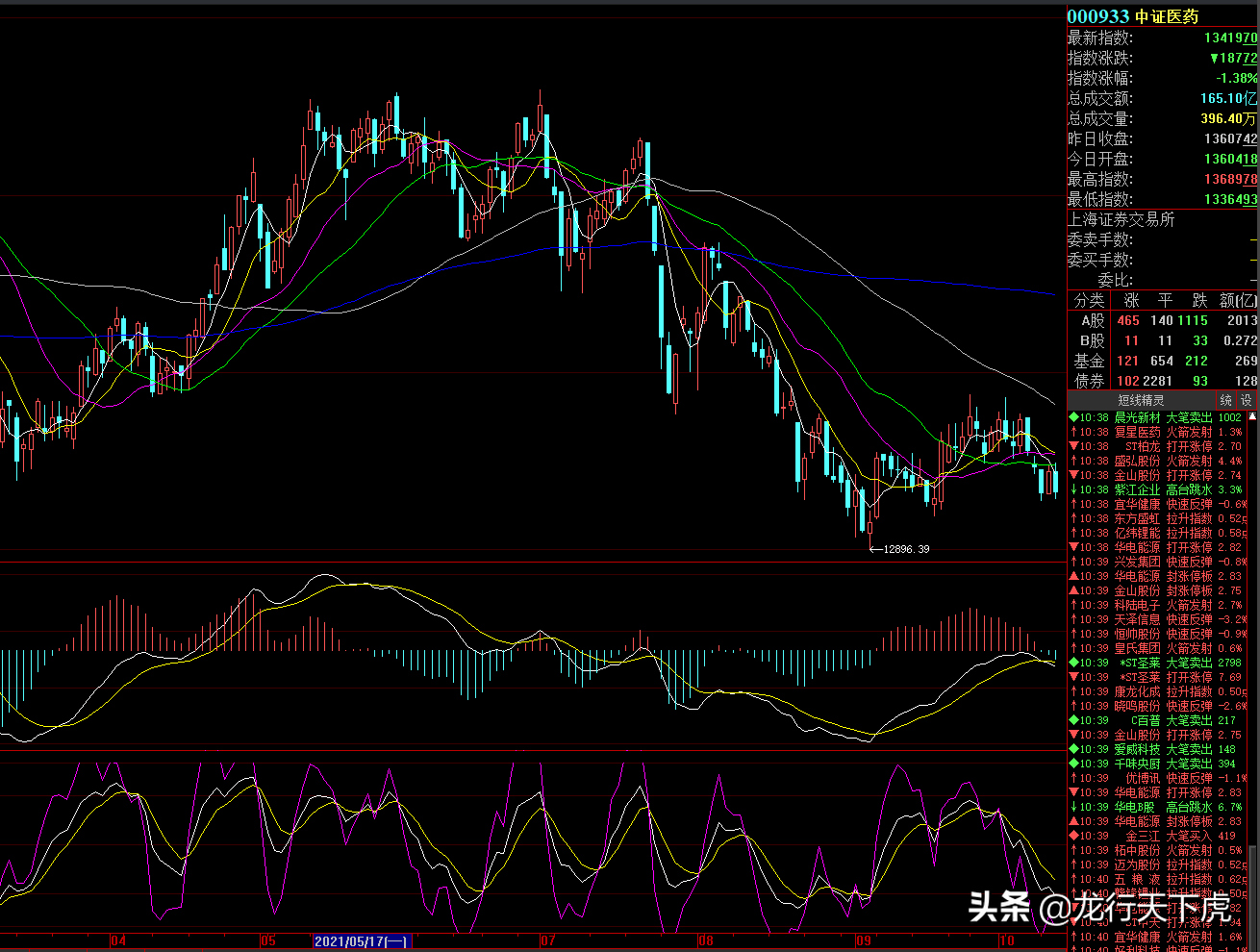Open the 设 settings button
The height and width of the screenshot is (952, 1260).
pyautogui.click(x=1247, y=400)
